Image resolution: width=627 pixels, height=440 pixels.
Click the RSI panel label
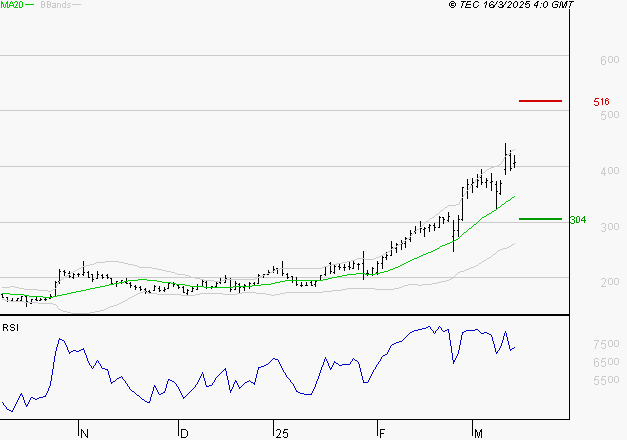click(x=10, y=328)
